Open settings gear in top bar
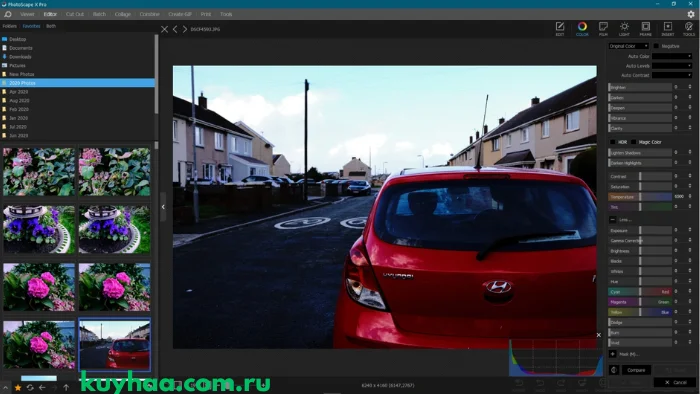This screenshot has height=394, width=700. click(x=691, y=14)
